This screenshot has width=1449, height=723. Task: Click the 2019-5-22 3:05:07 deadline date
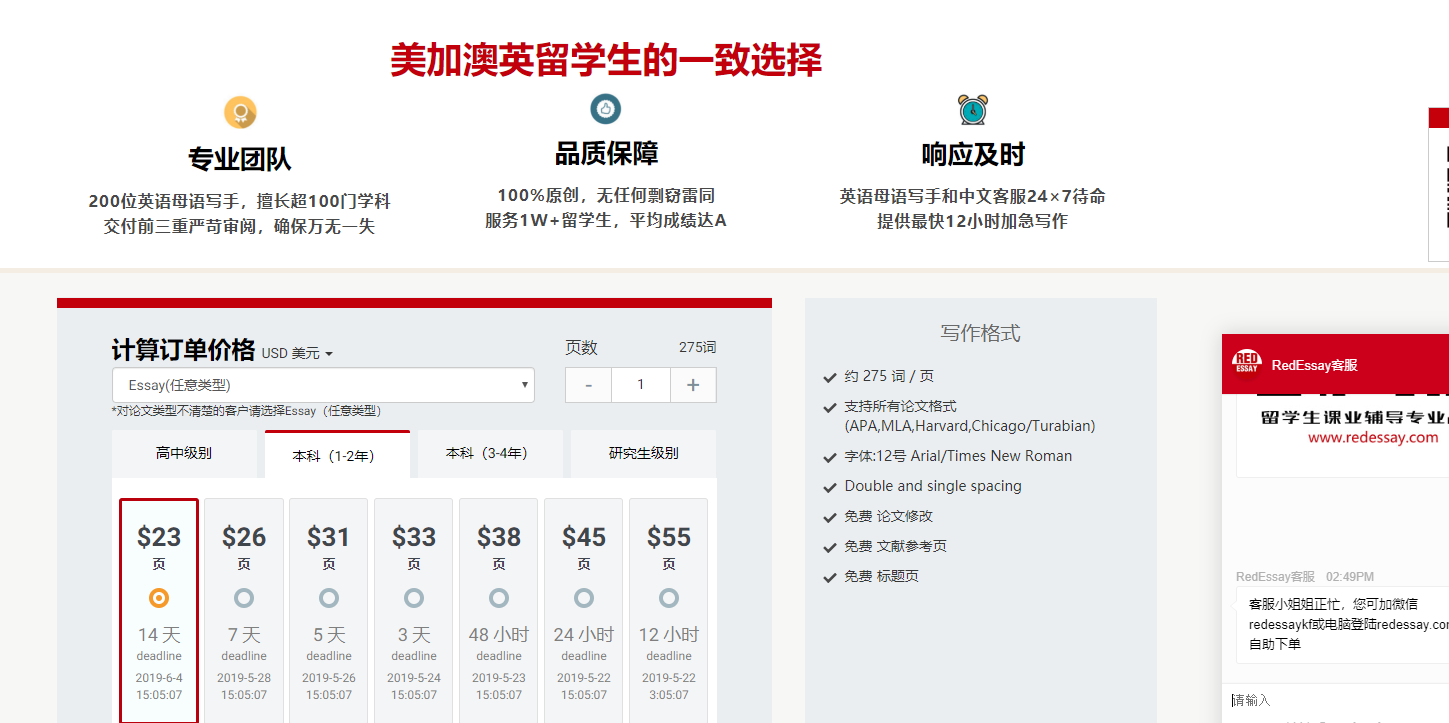(669, 686)
